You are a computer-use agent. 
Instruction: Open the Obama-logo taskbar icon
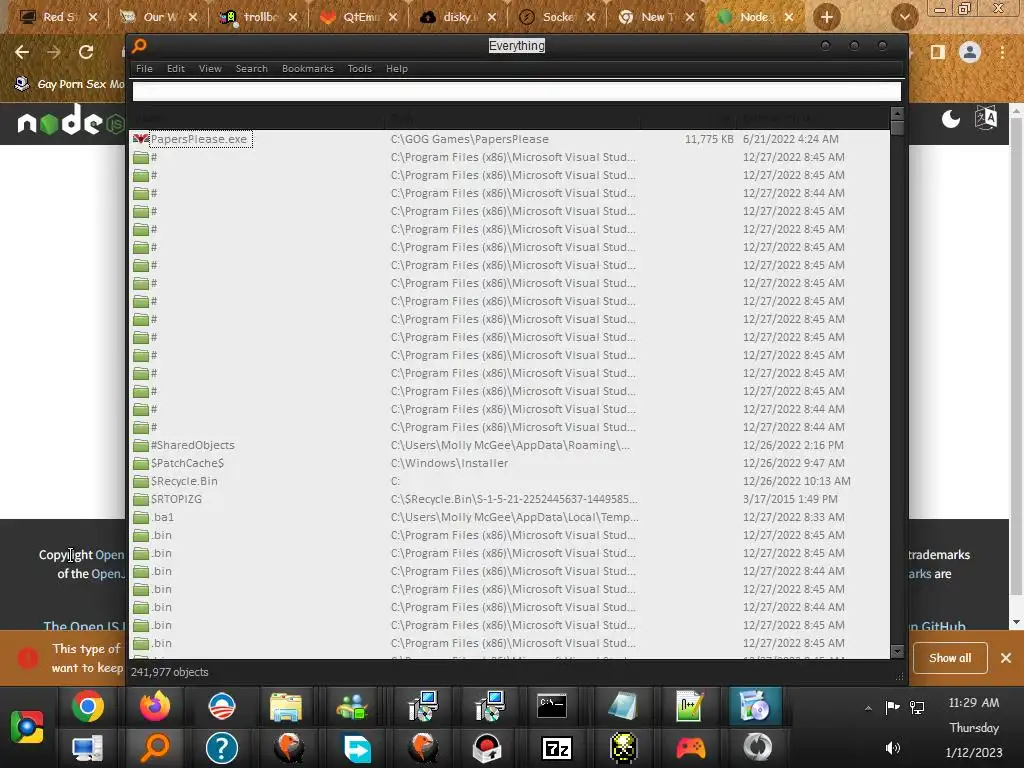[222, 707]
